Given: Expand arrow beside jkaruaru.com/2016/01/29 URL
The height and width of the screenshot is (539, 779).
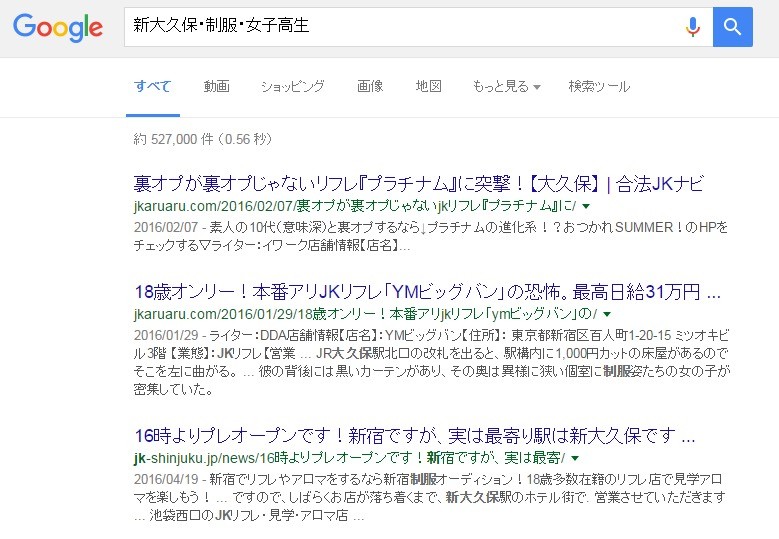Looking at the screenshot, I should click(607, 314).
